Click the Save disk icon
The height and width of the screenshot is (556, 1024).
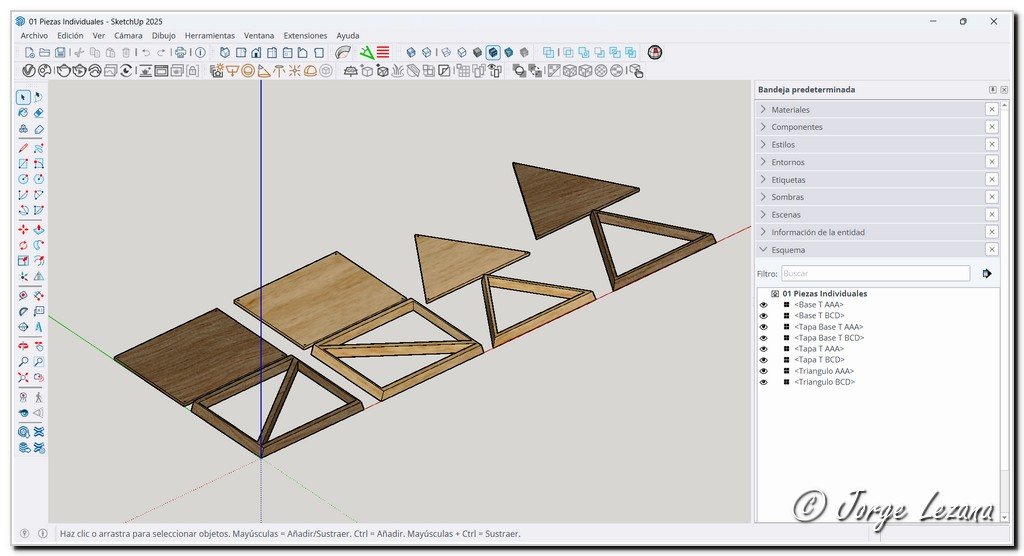(x=61, y=52)
